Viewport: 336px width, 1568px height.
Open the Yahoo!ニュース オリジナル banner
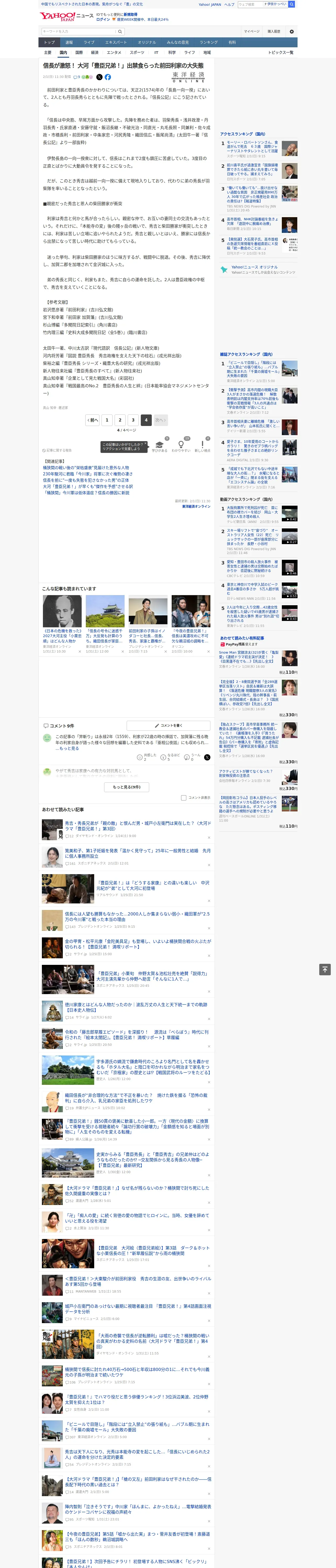tap(259, 269)
